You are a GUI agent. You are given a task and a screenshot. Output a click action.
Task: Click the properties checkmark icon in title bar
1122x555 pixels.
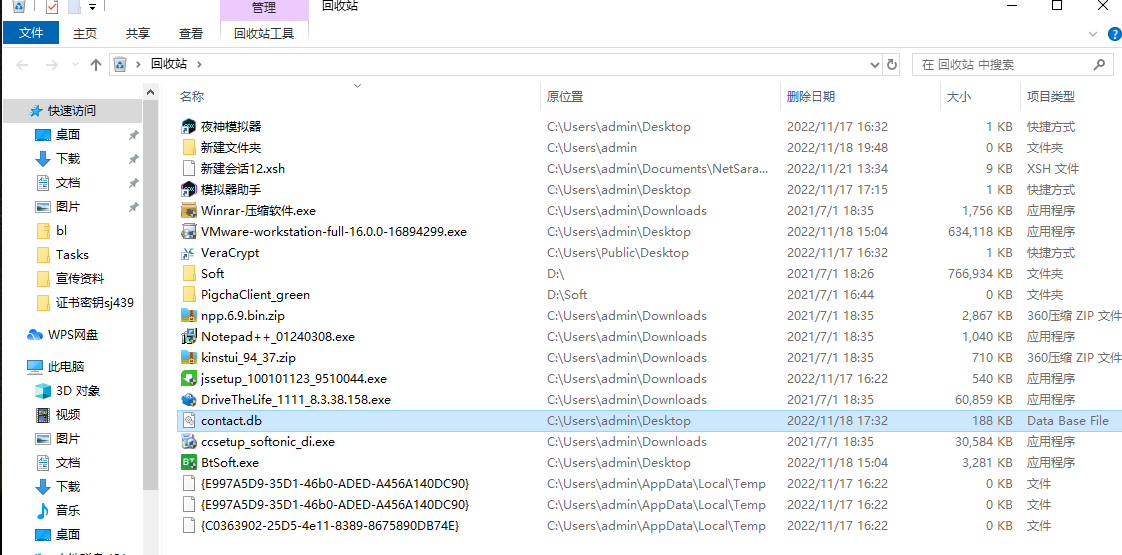[x=52, y=7]
